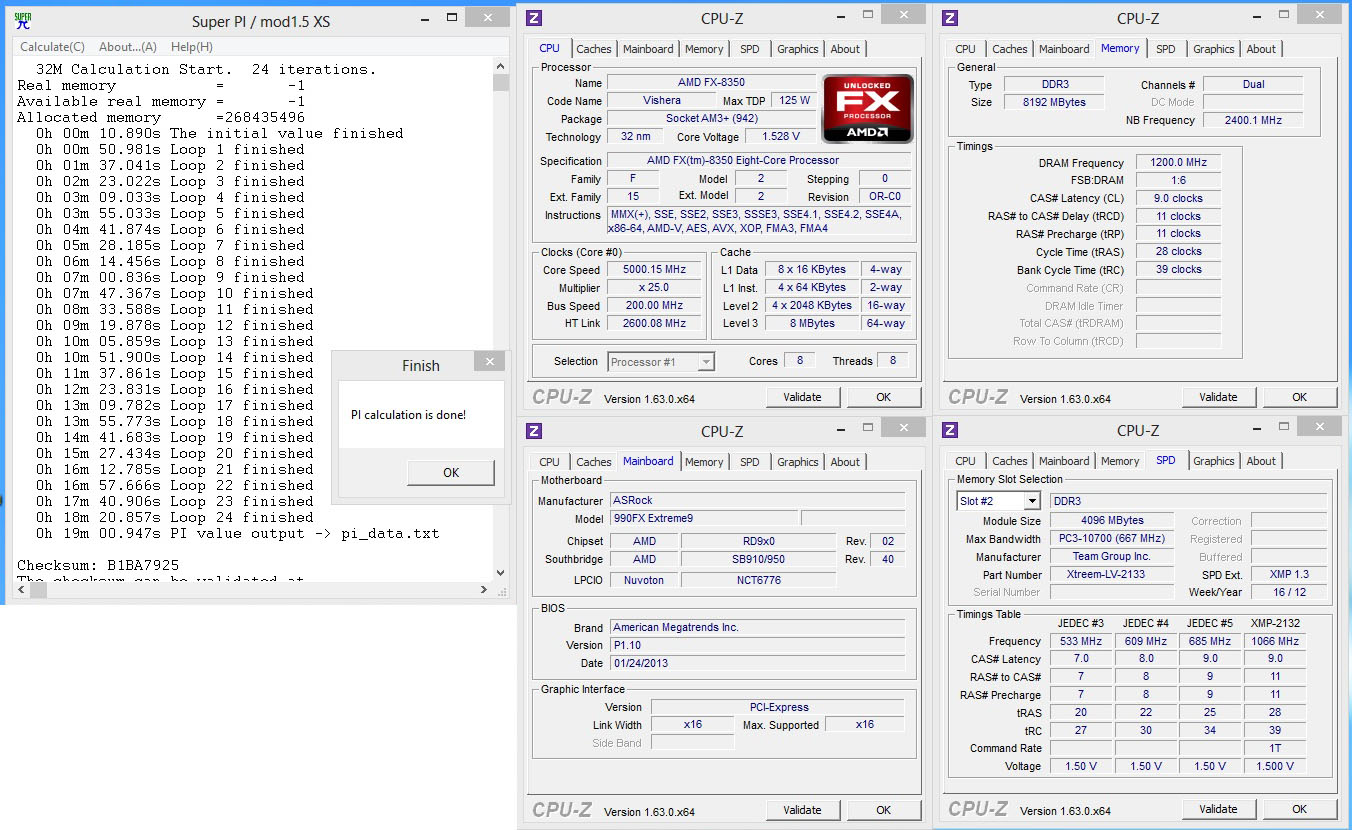
Task: Click OK in the SPD window
Action: (x=1299, y=809)
